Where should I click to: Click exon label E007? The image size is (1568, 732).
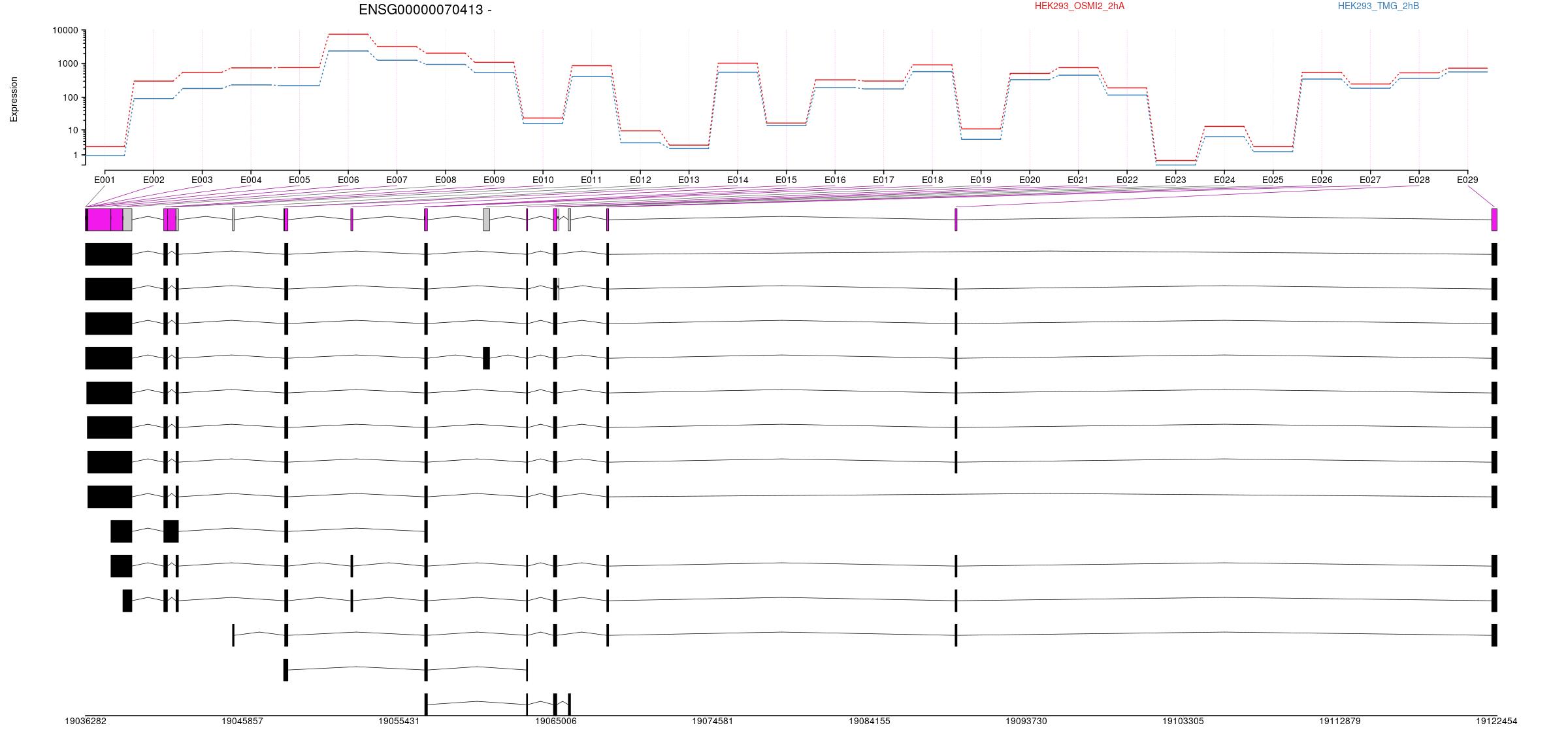(397, 180)
